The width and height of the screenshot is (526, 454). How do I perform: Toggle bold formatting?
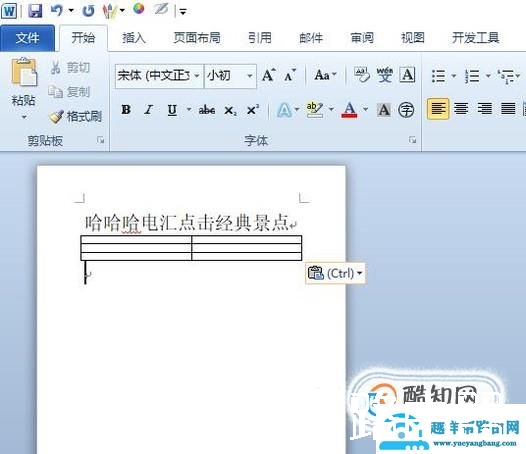126,109
